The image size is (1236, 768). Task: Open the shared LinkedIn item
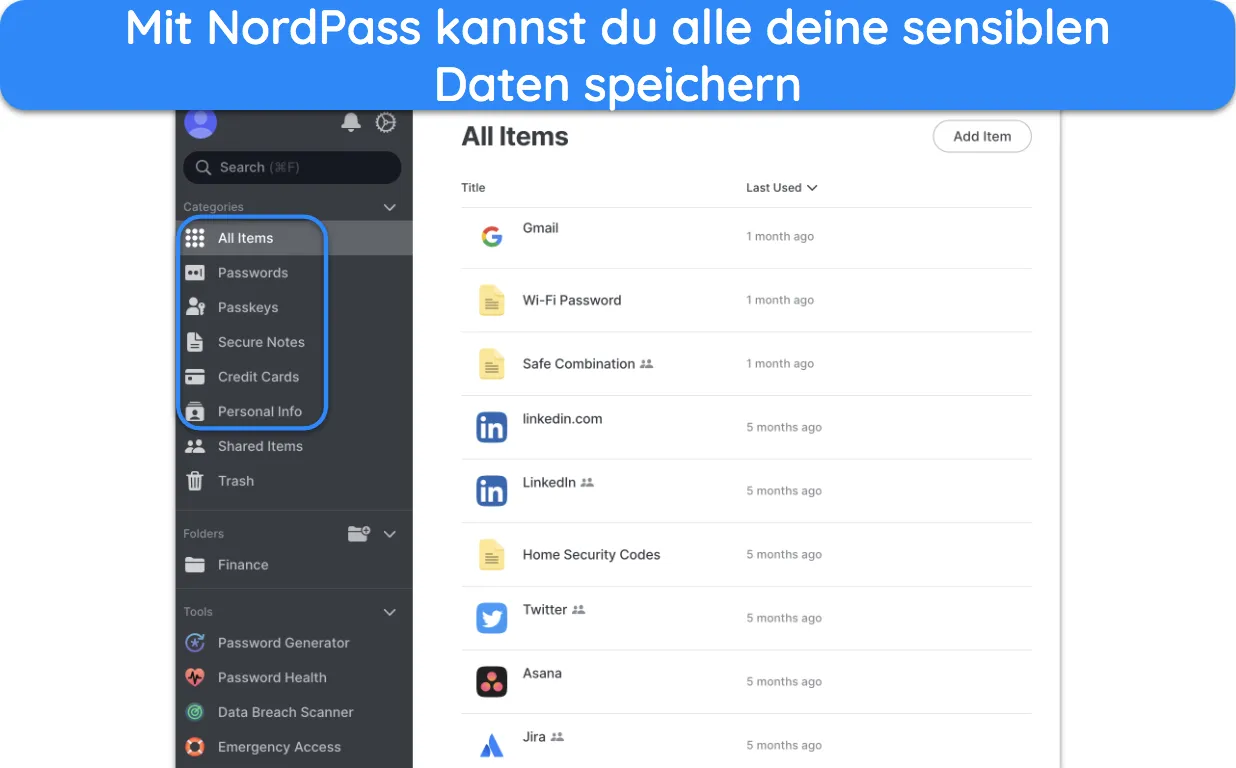(x=746, y=491)
